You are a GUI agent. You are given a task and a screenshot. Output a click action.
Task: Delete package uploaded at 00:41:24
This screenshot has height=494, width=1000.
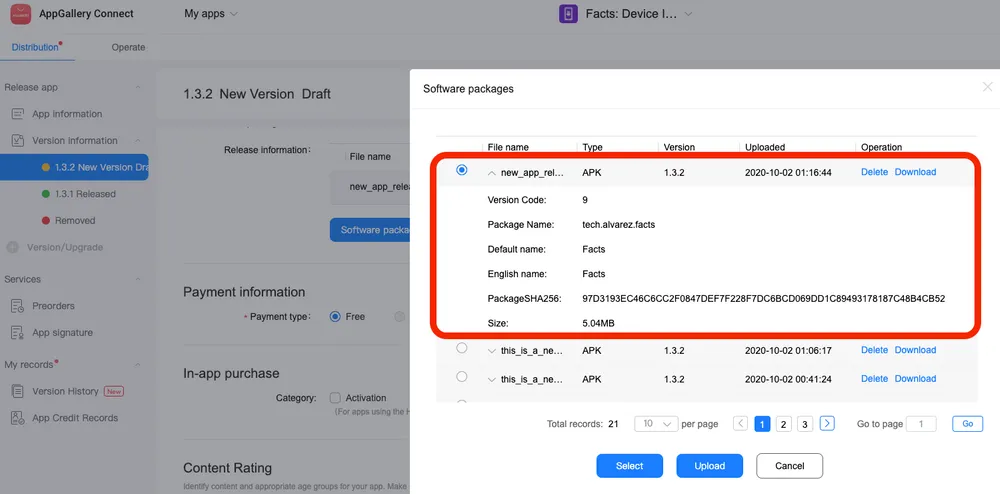click(874, 379)
